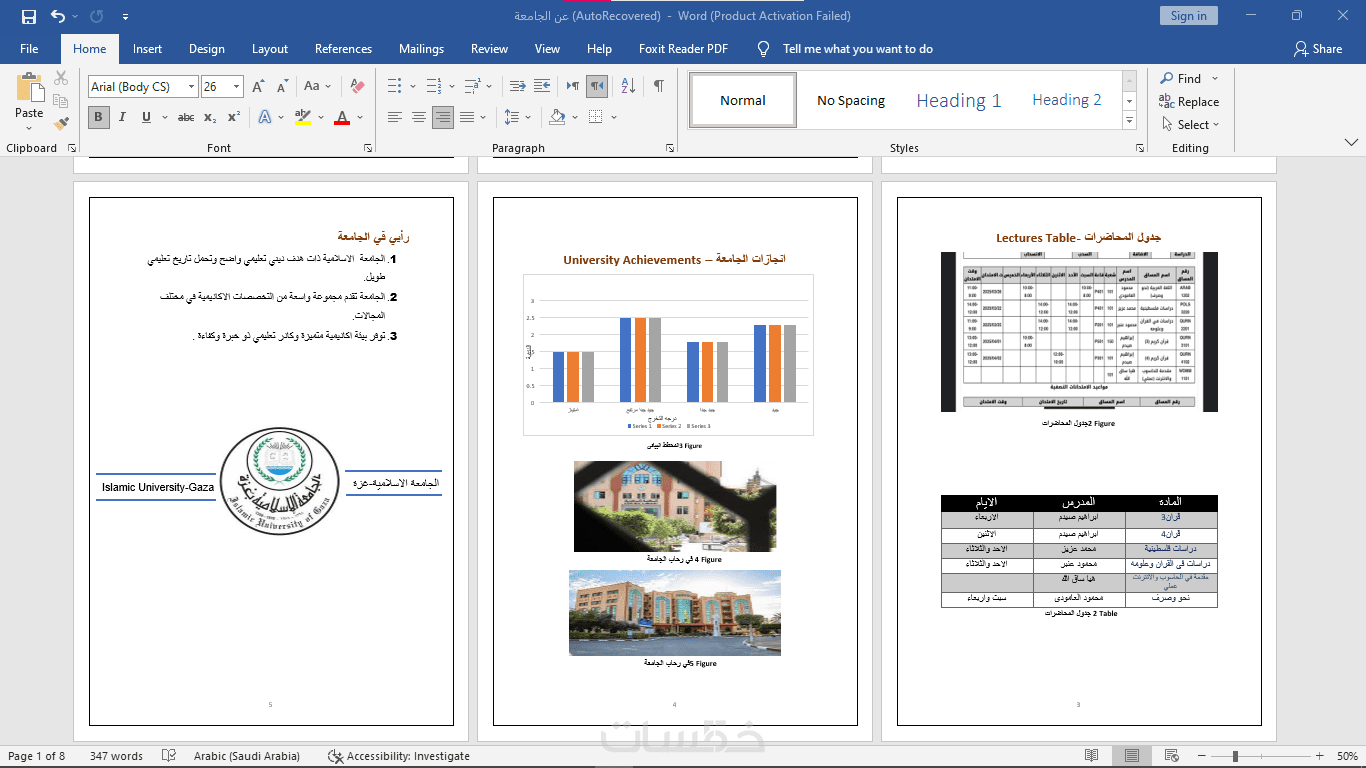The height and width of the screenshot is (768, 1366).
Task: Copy the selection to the clipboard
Action: click(x=61, y=101)
